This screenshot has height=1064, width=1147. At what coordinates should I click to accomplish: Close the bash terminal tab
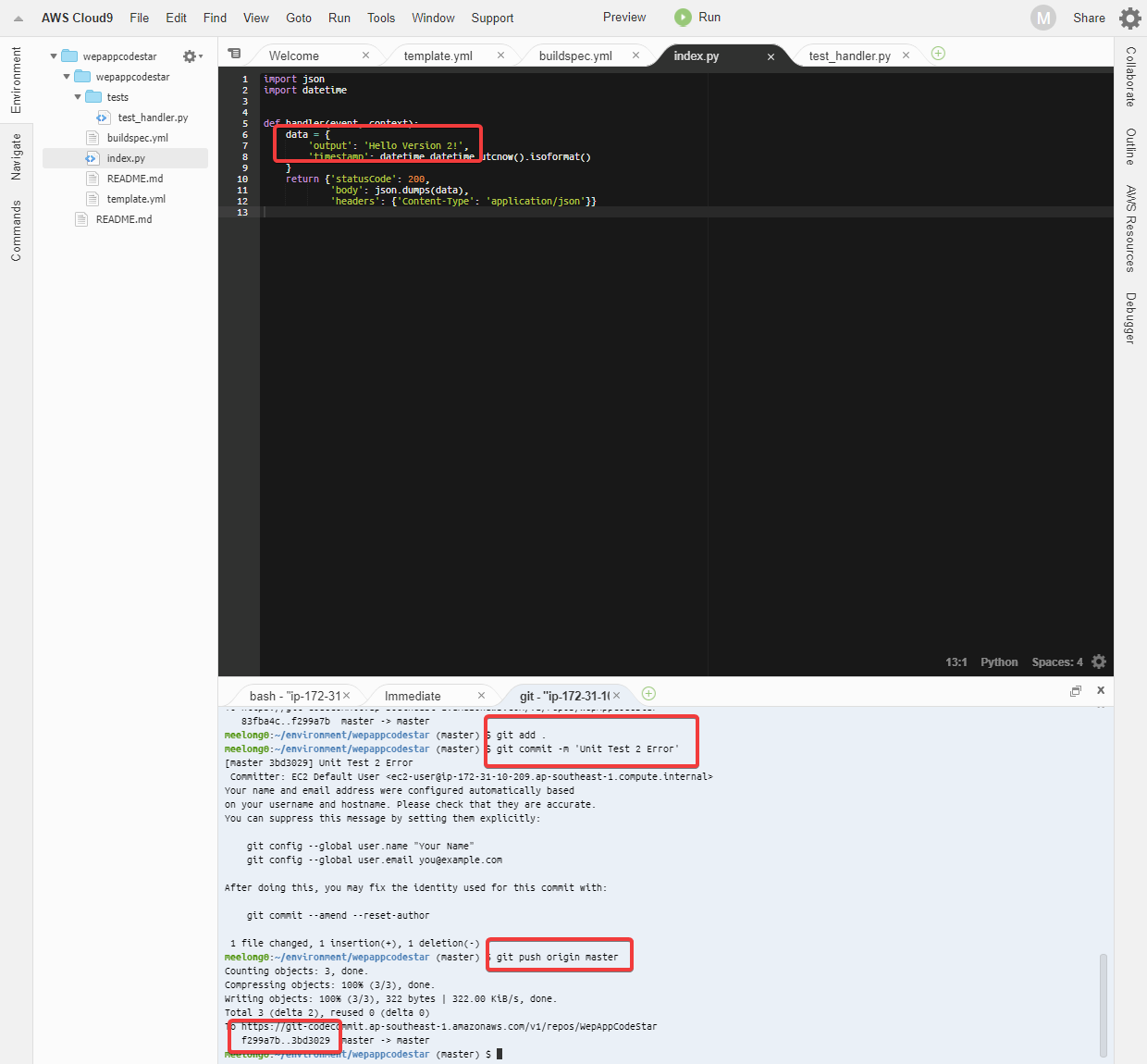click(x=347, y=696)
